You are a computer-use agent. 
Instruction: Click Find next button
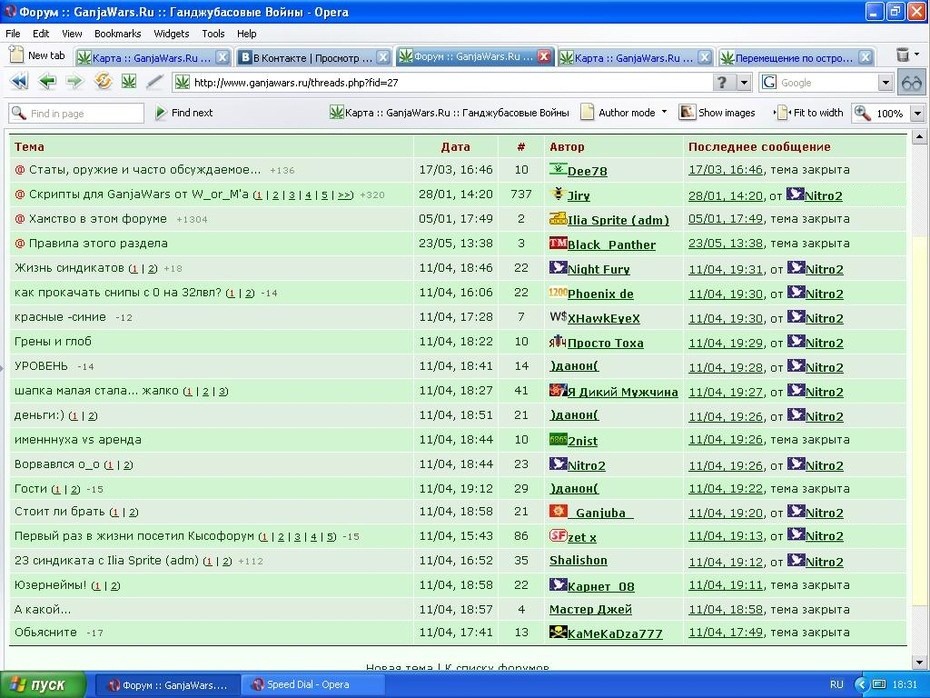click(184, 113)
